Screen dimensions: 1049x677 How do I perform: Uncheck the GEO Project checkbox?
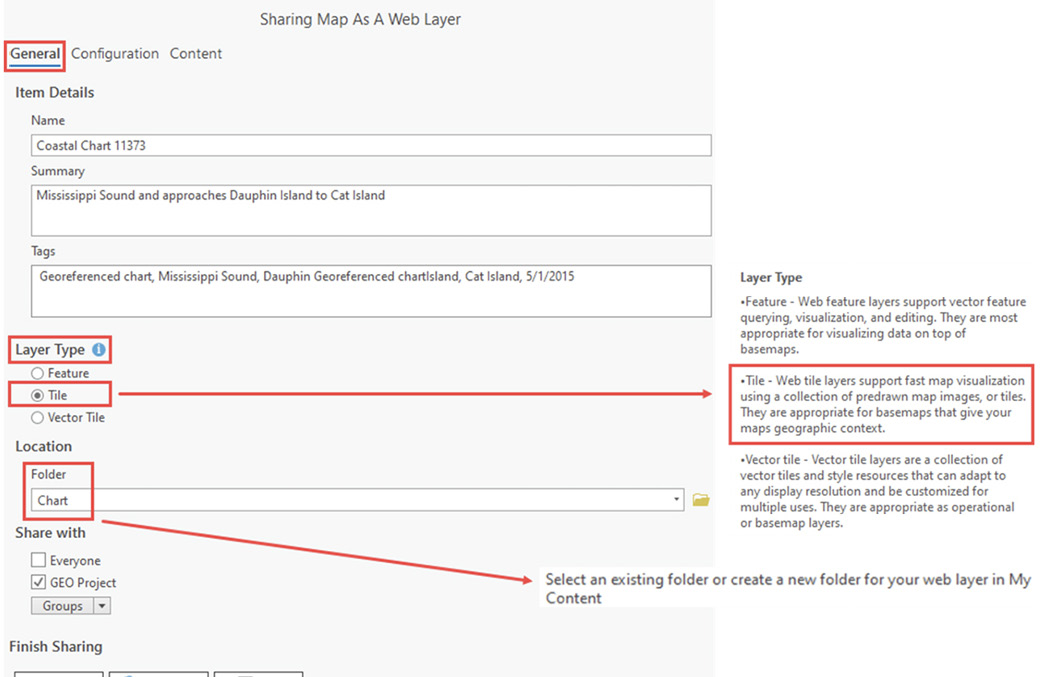coord(39,582)
